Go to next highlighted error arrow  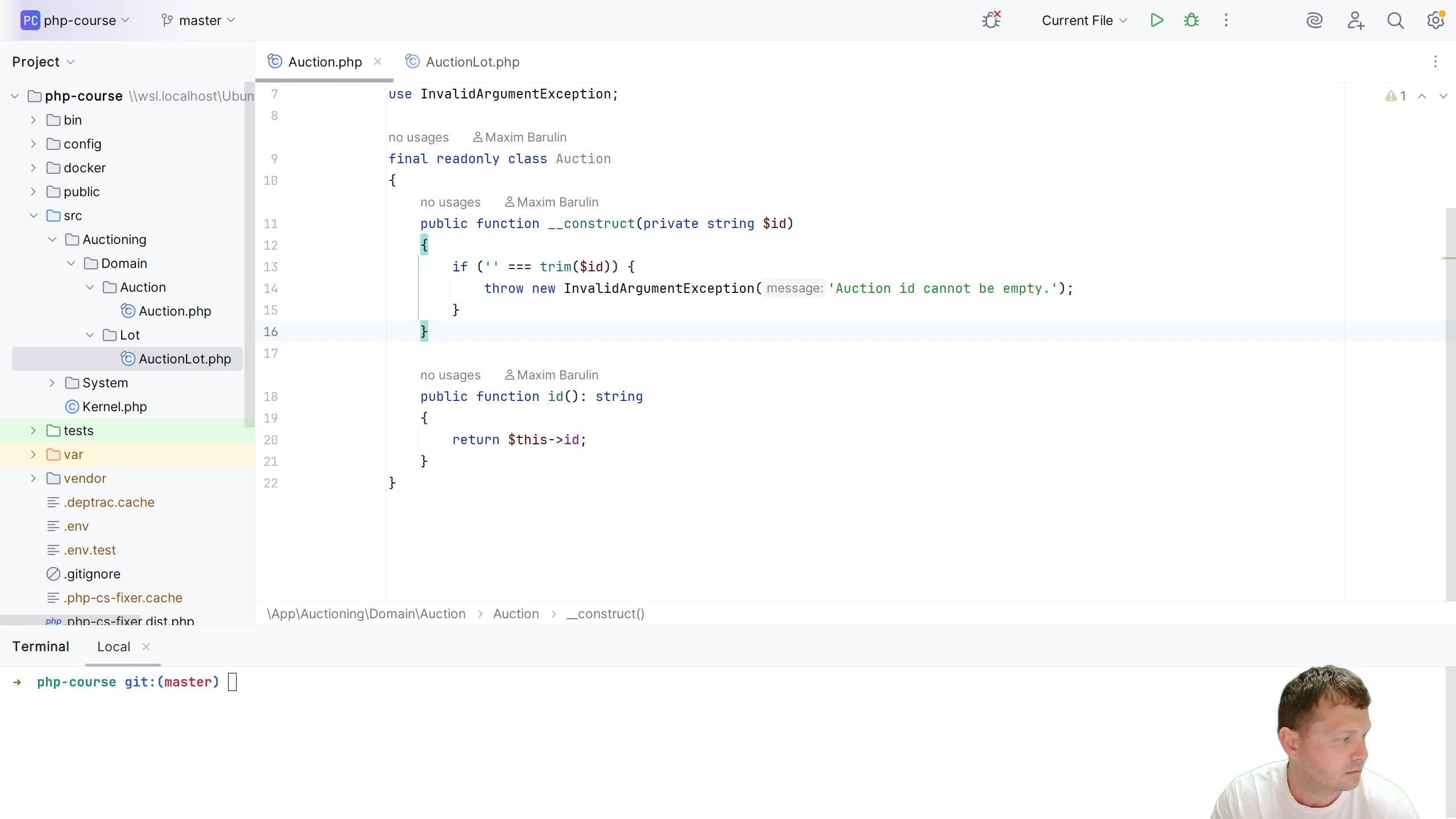tap(1443, 96)
